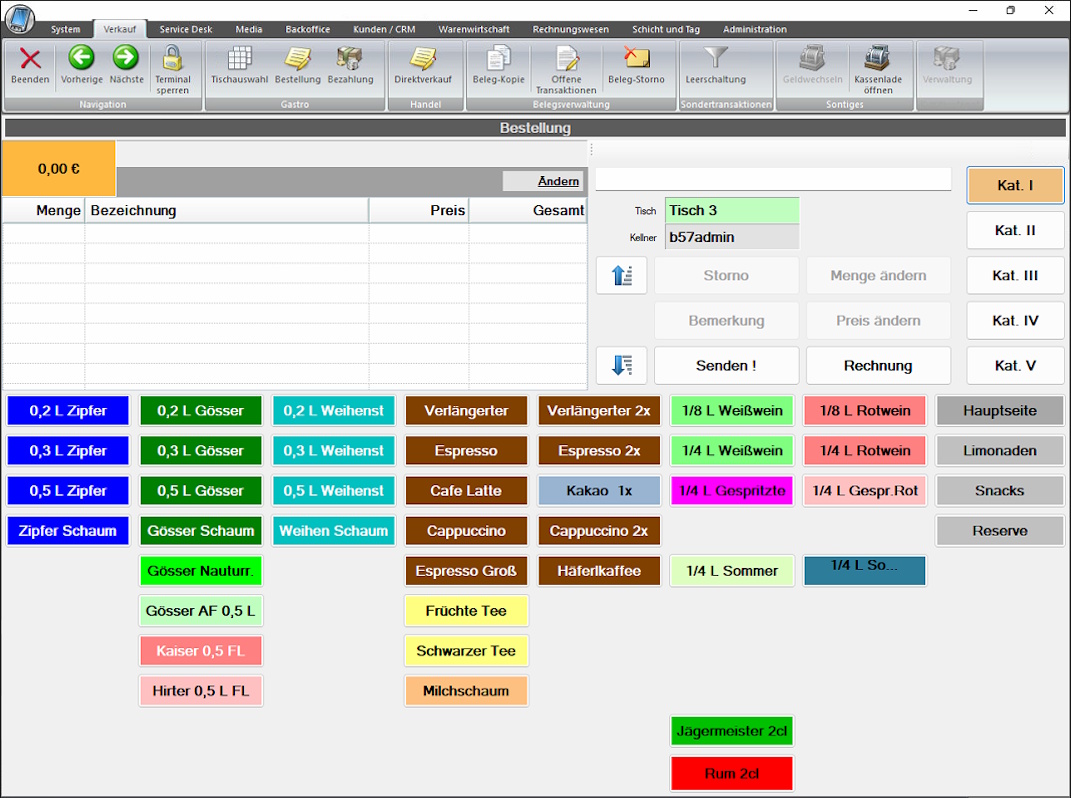Screen dimensions: 1071x798
Task: Move selection down with the down-arrow button
Action: 621,366
